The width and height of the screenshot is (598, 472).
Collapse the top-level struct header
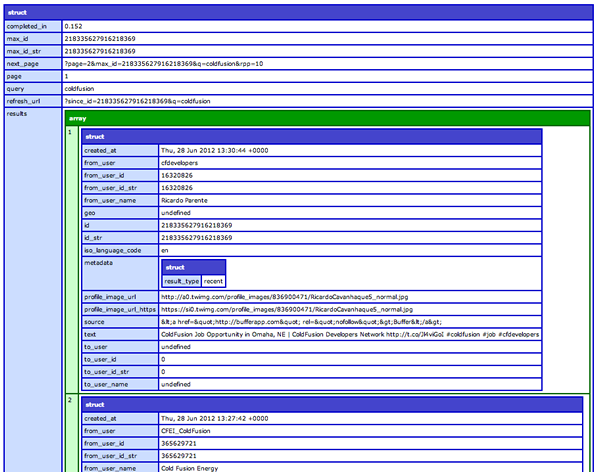click(299, 13)
